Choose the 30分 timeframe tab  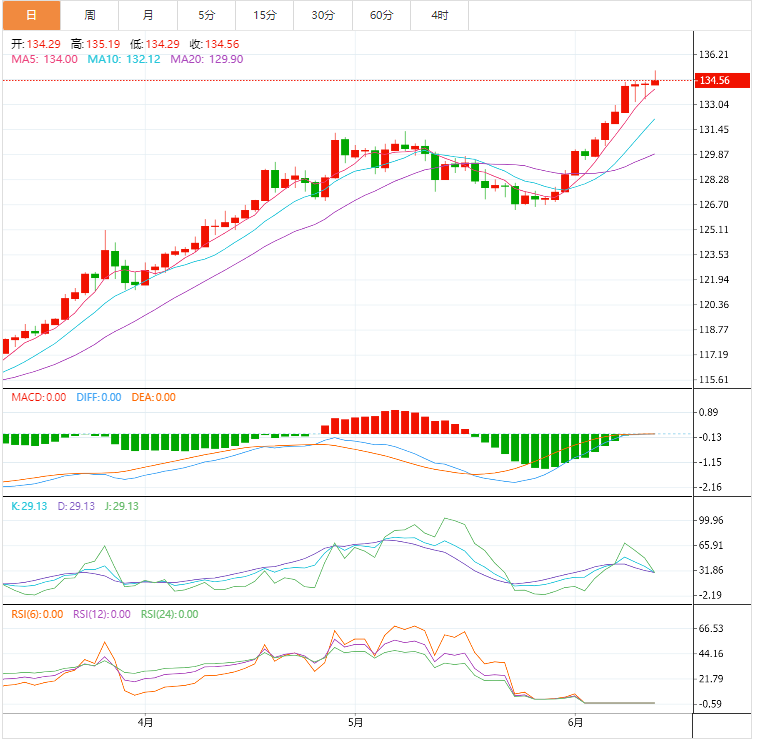point(323,15)
